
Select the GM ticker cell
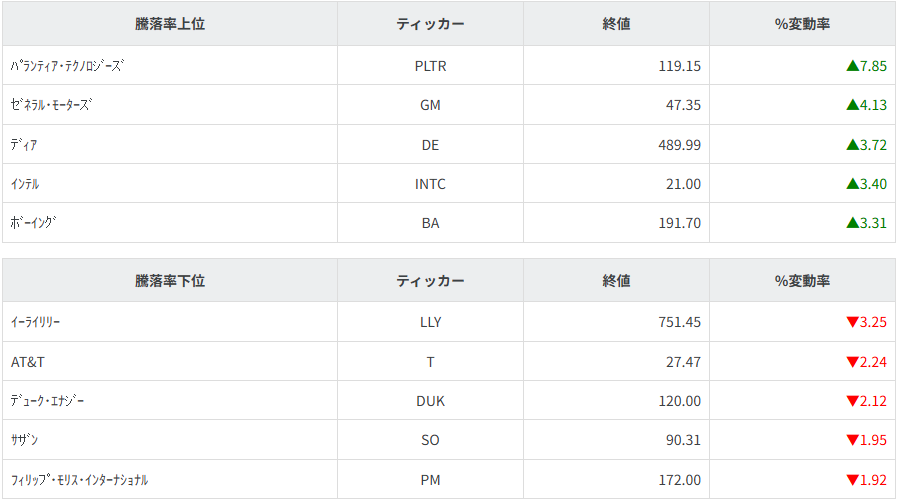click(x=430, y=105)
